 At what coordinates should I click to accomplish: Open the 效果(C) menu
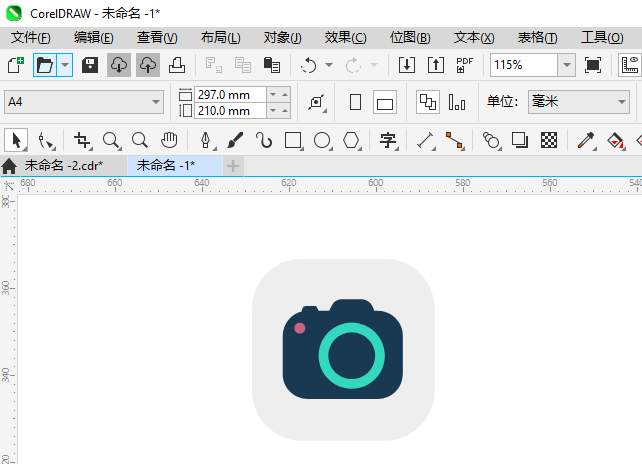346,38
